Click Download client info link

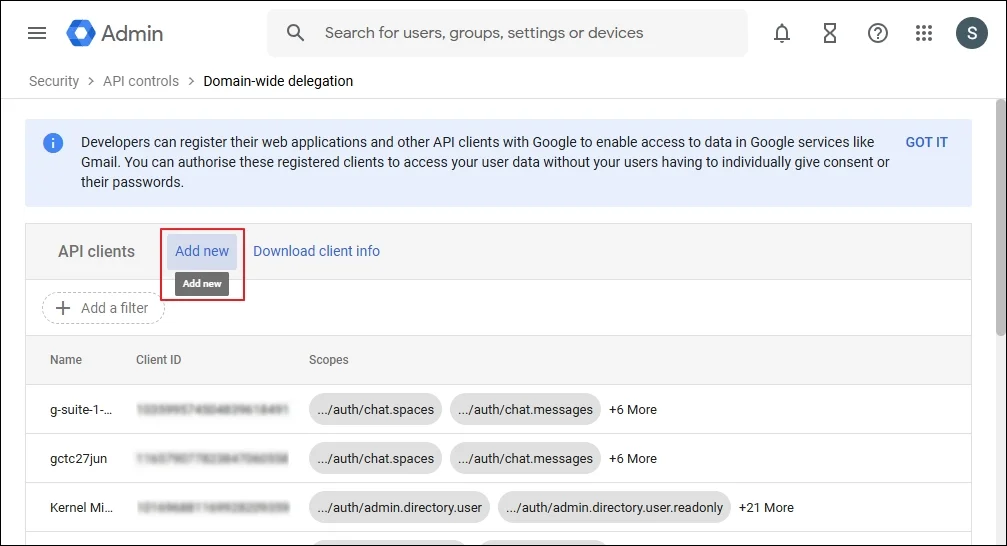point(316,251)
